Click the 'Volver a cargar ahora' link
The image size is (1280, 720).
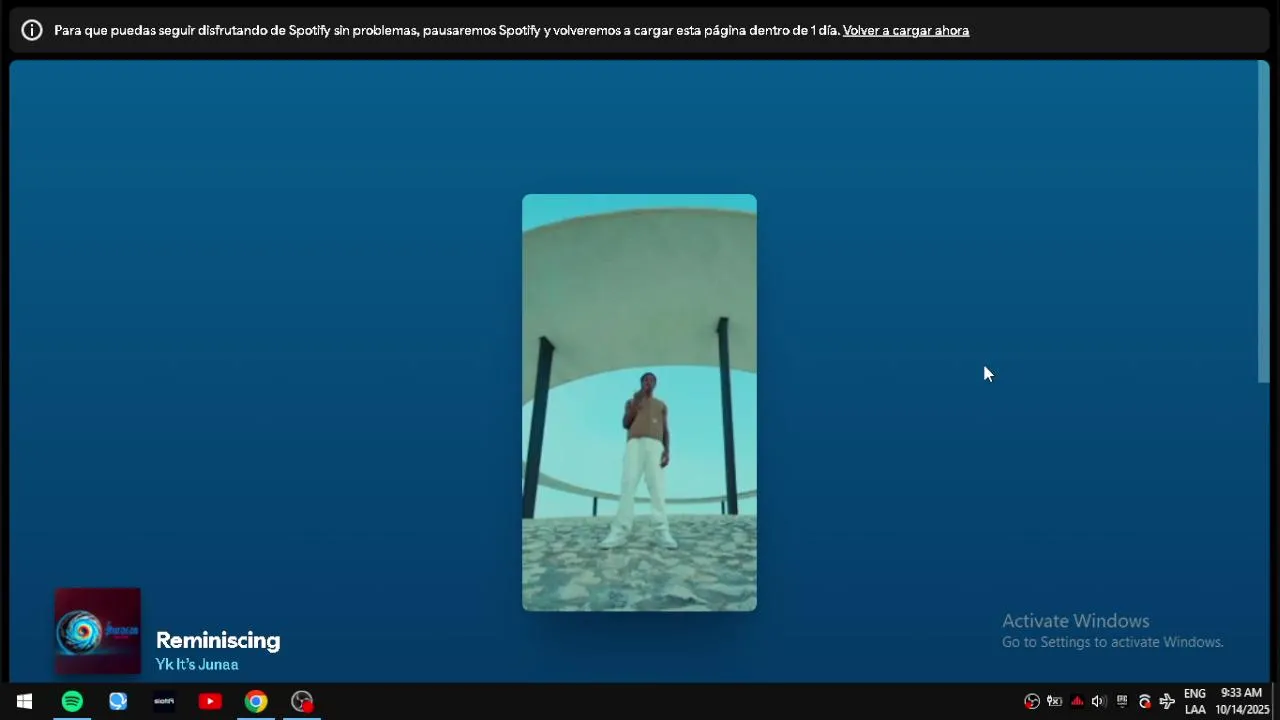pos(906,30)
